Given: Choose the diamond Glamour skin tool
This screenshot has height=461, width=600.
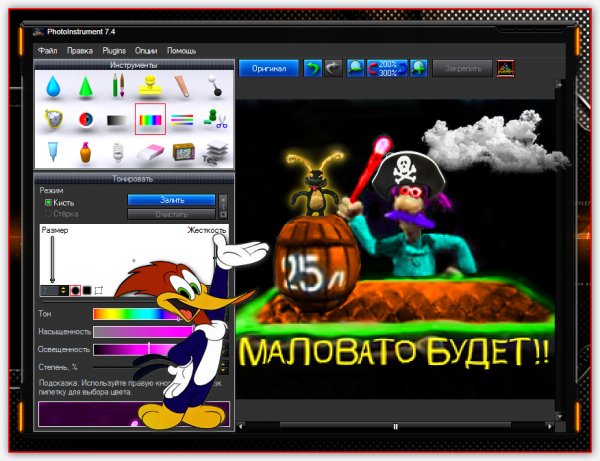Looking at the screenshot, I should pos(53,119).
